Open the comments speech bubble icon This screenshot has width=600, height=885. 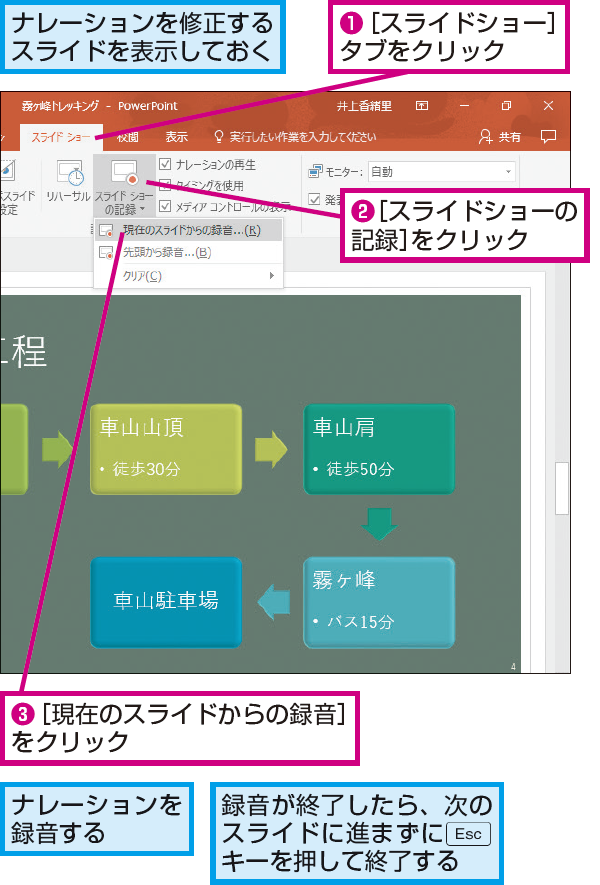pyautogui.click(x=548, y=137)
